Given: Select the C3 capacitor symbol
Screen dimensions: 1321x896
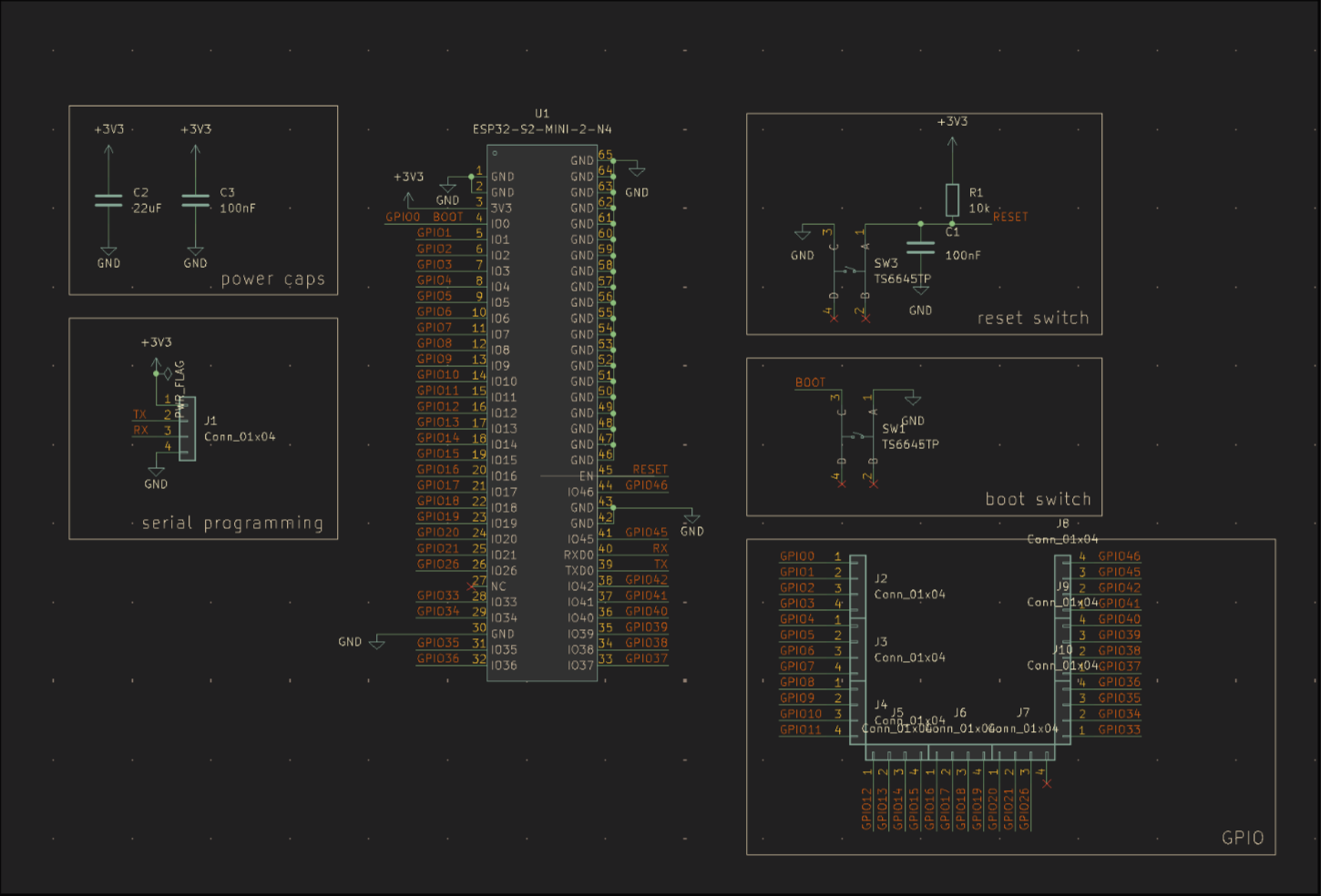Looking at the screenshot, I should pos(195,200).
